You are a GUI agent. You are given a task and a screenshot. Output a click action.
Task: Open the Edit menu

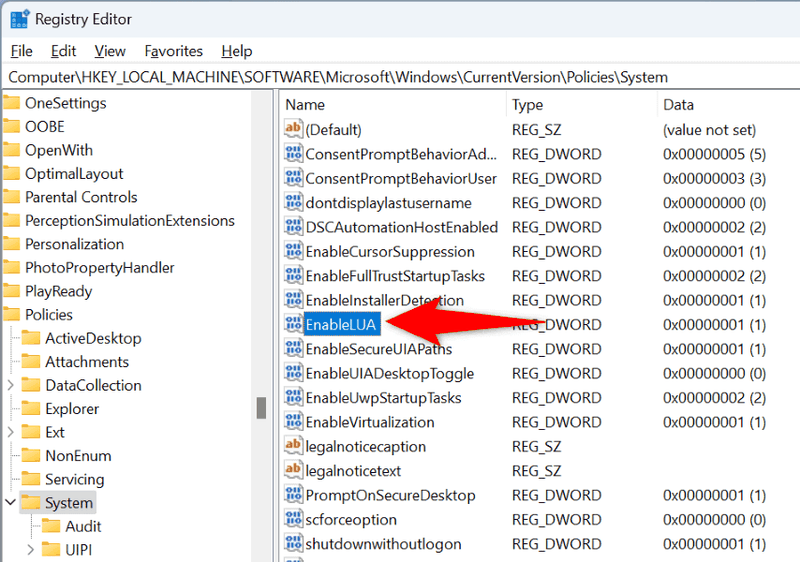tap(63, 51)
